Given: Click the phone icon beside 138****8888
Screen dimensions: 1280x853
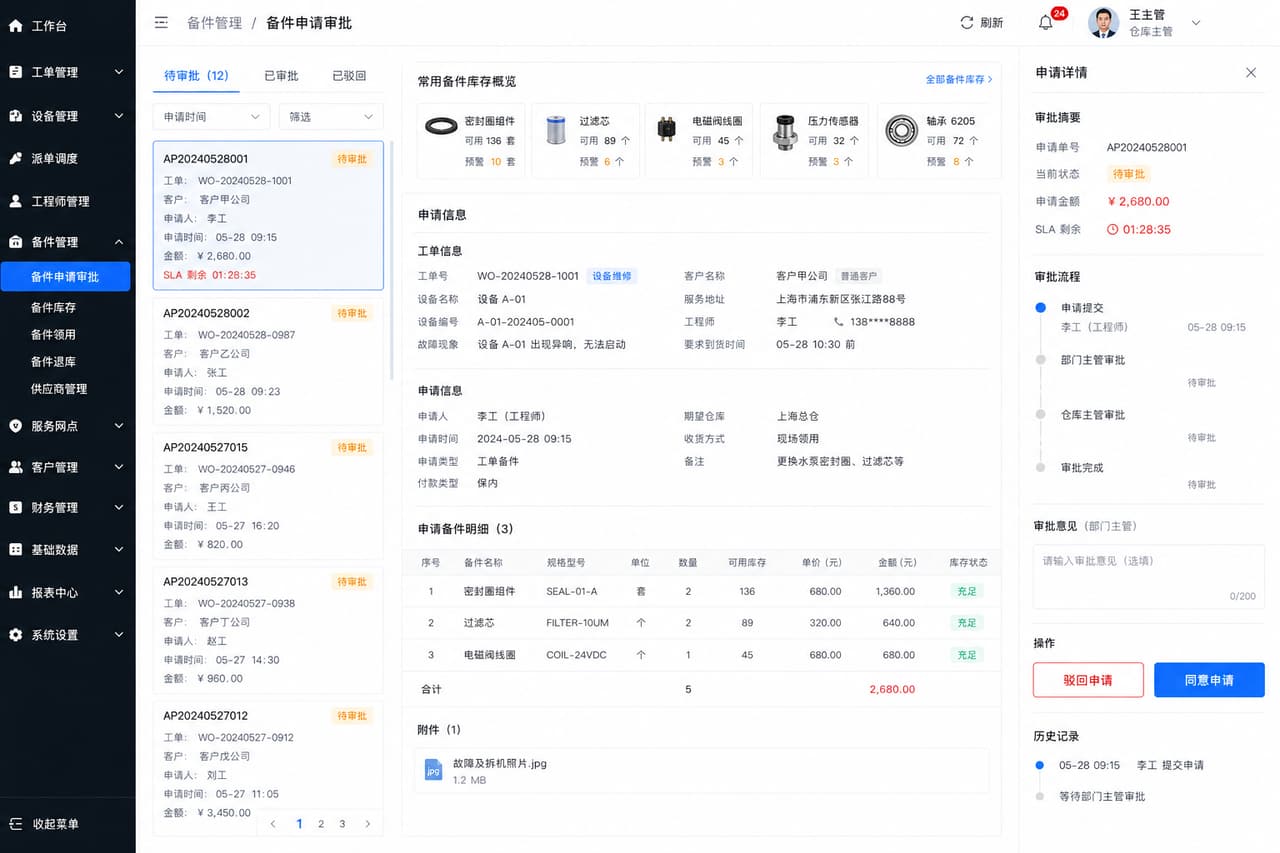Looking at the screenshot, I should point(839,322).
